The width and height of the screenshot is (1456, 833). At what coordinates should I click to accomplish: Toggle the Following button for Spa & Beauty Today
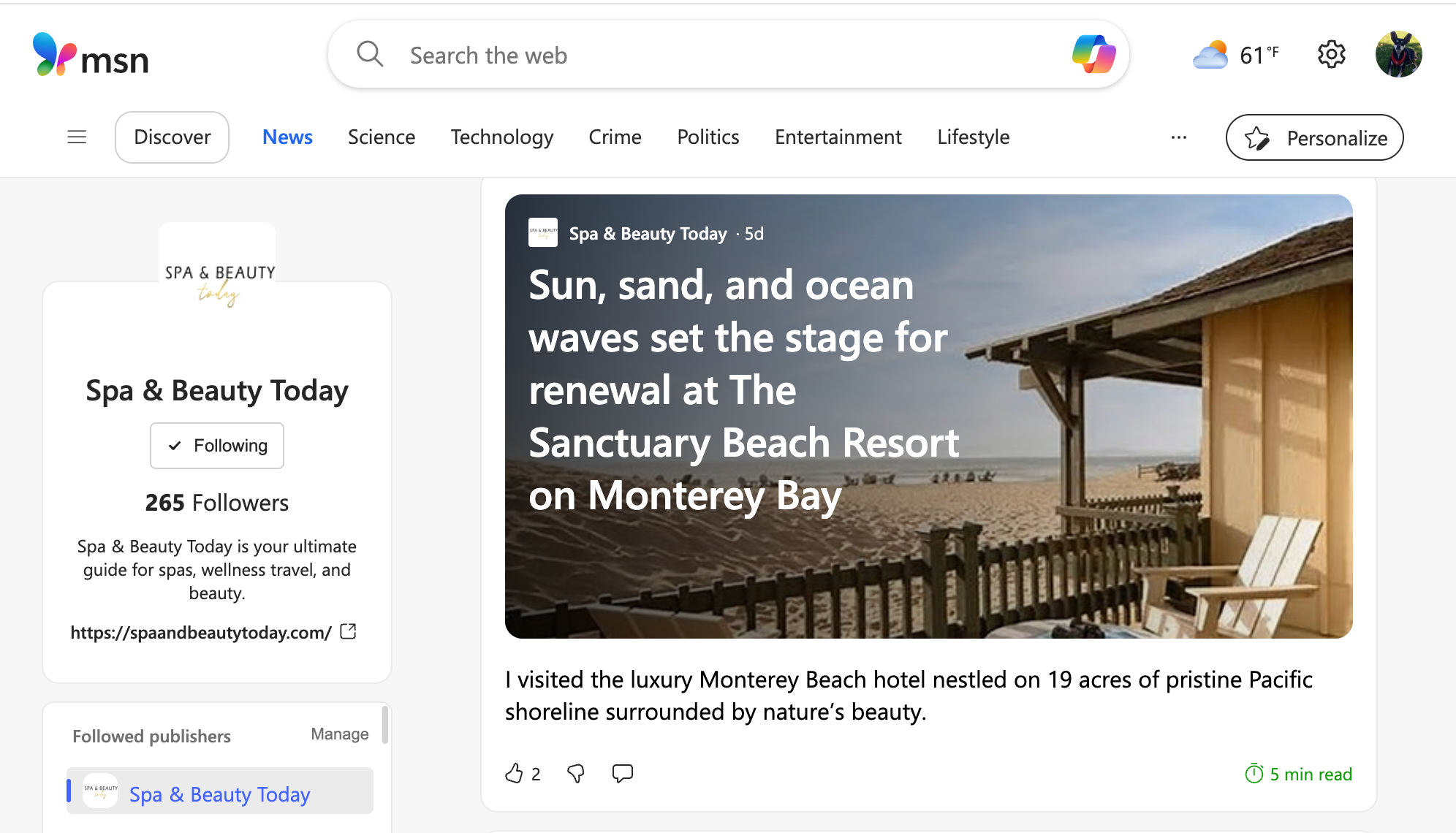[217, 446]
